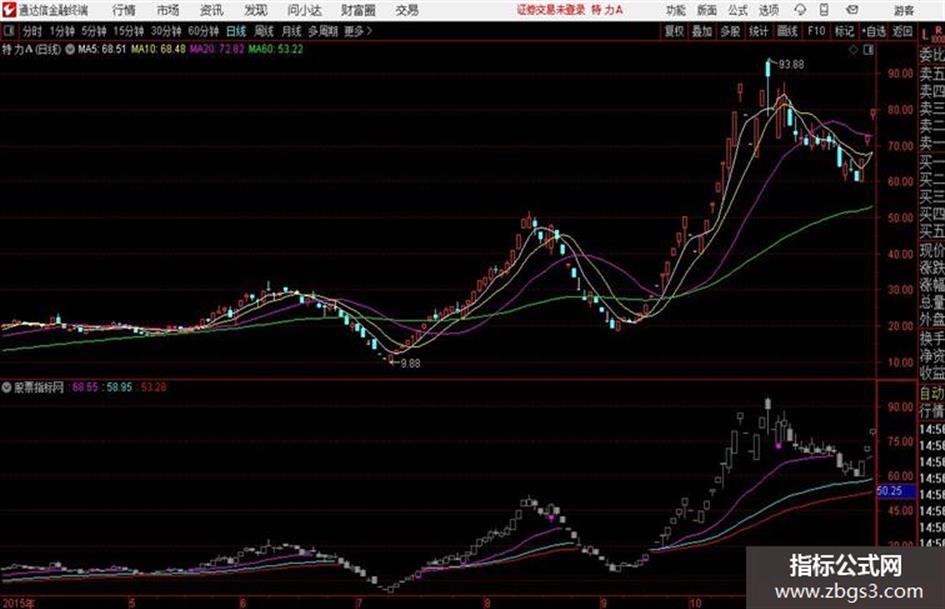The width and height of the screenshot is (945, 609).
Task: Expand MA settings arrow beside 特力A(日线)
Action: [x=70, y=49]
